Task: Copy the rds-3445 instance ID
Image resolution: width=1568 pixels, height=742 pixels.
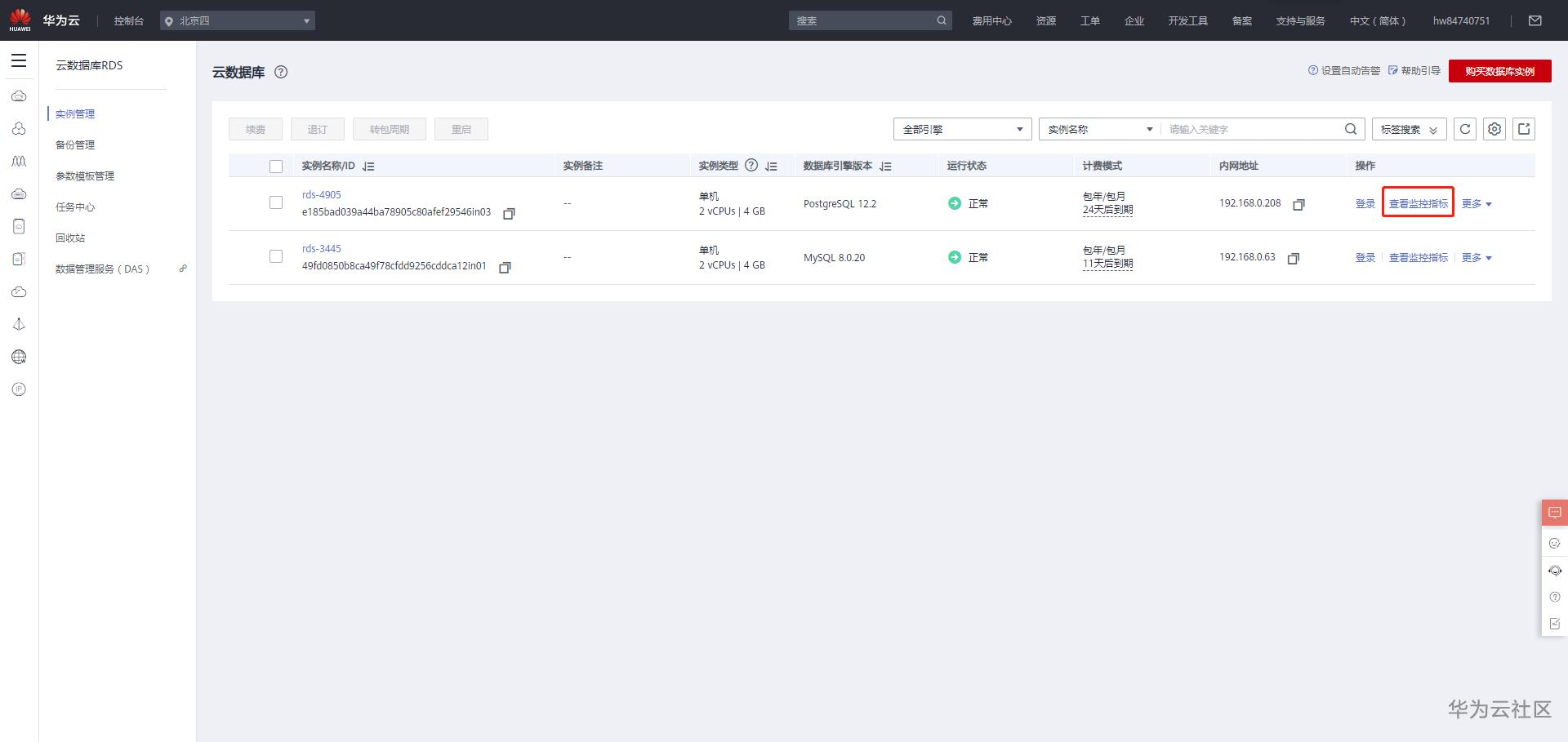Action: (x=505, y=267)
